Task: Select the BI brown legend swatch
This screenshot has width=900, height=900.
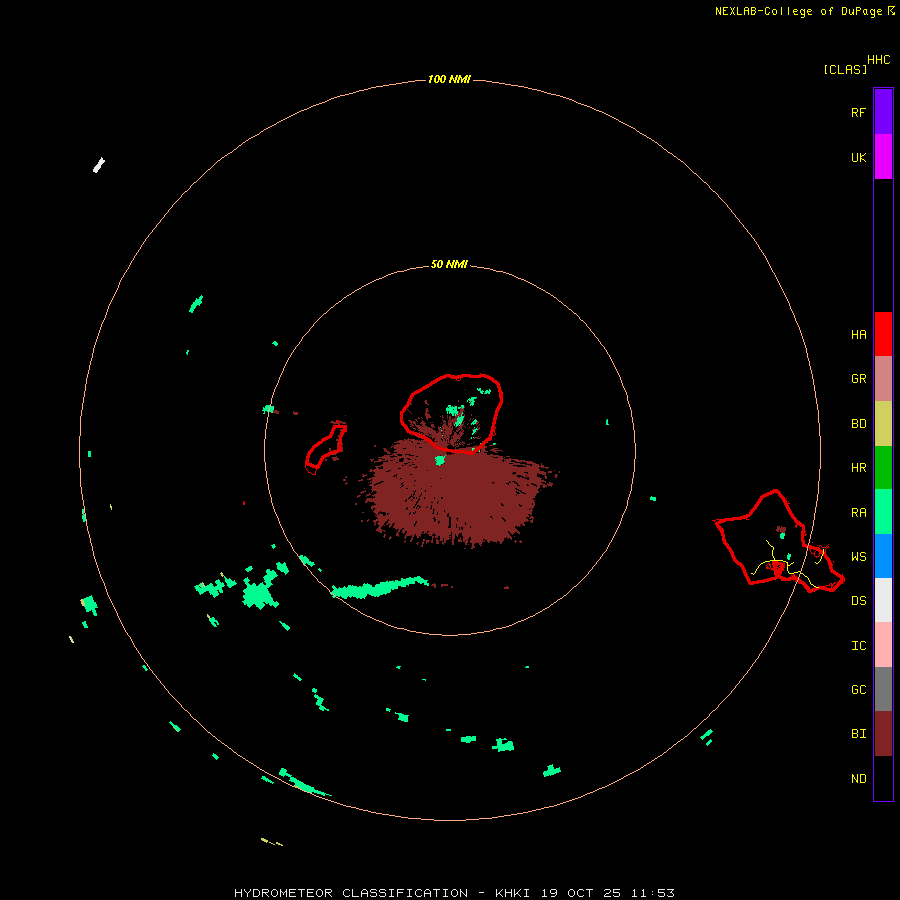Action: [x=883, y=734]
